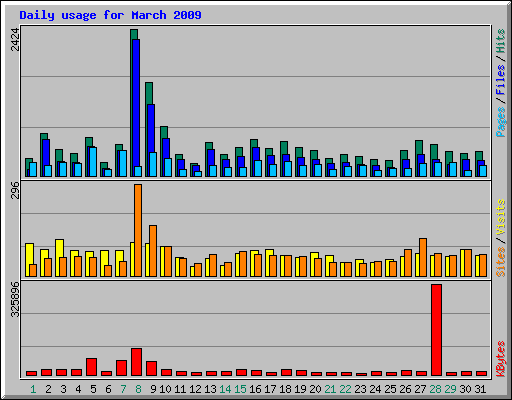
Task: Click the blue 'Files' legend label
Action: coord(501,79)
